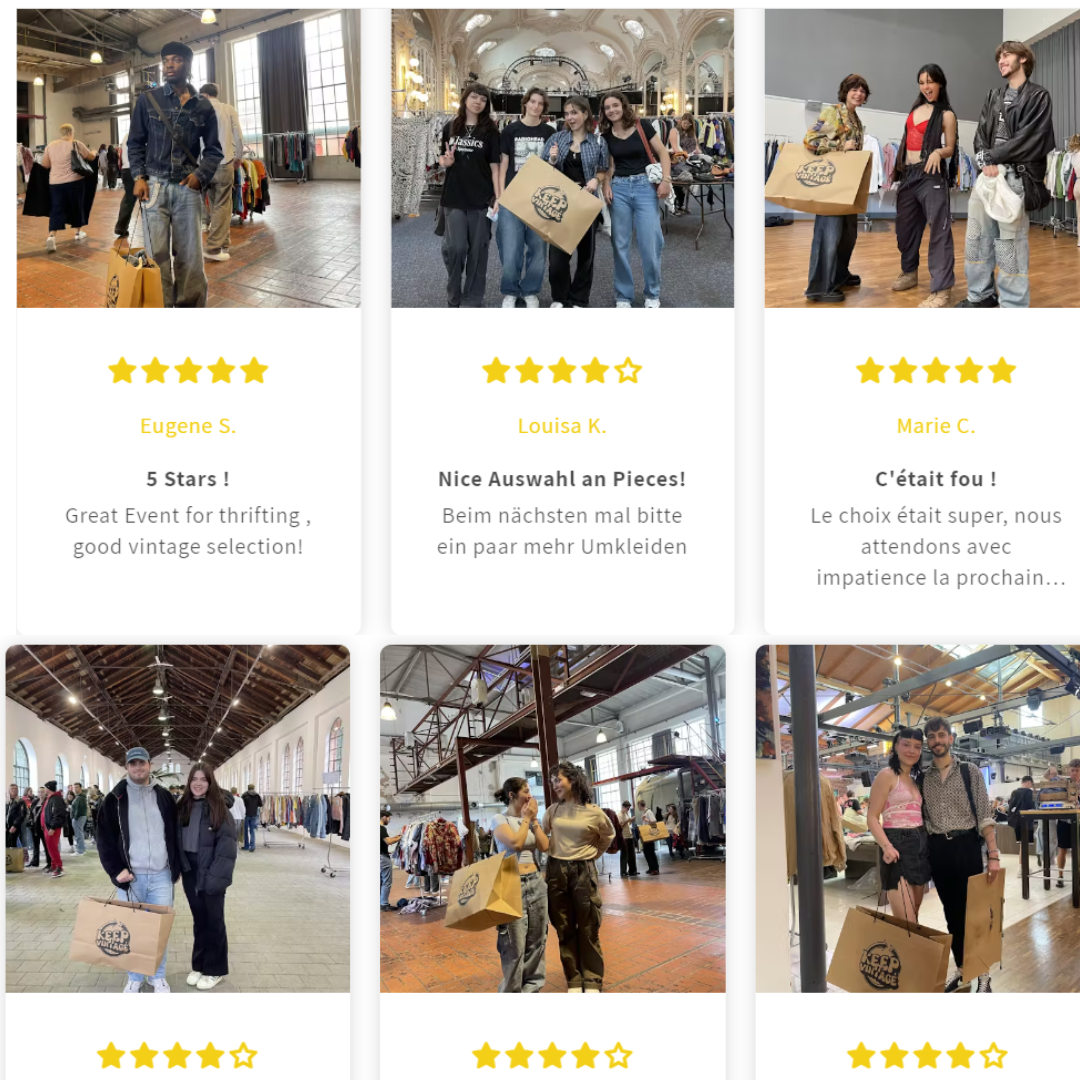
Task: Click the 'Nice Auswahl an Pieces!' review title
Action: click(x=562, y=479)
